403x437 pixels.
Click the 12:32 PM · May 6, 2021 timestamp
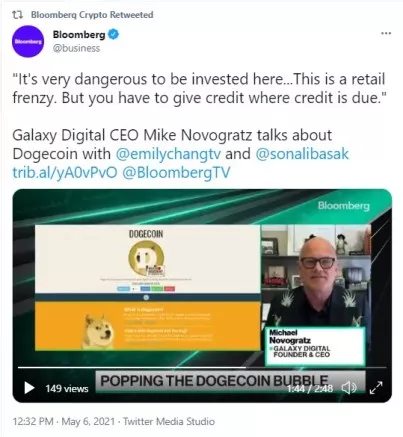64,421
